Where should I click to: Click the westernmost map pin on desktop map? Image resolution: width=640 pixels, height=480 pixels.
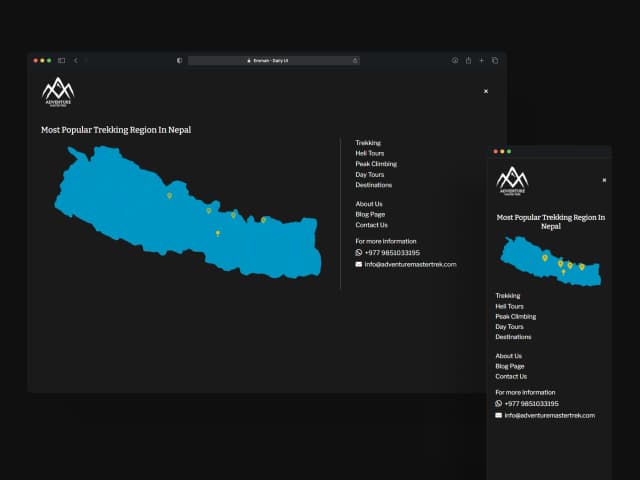(x=169, y=196)
